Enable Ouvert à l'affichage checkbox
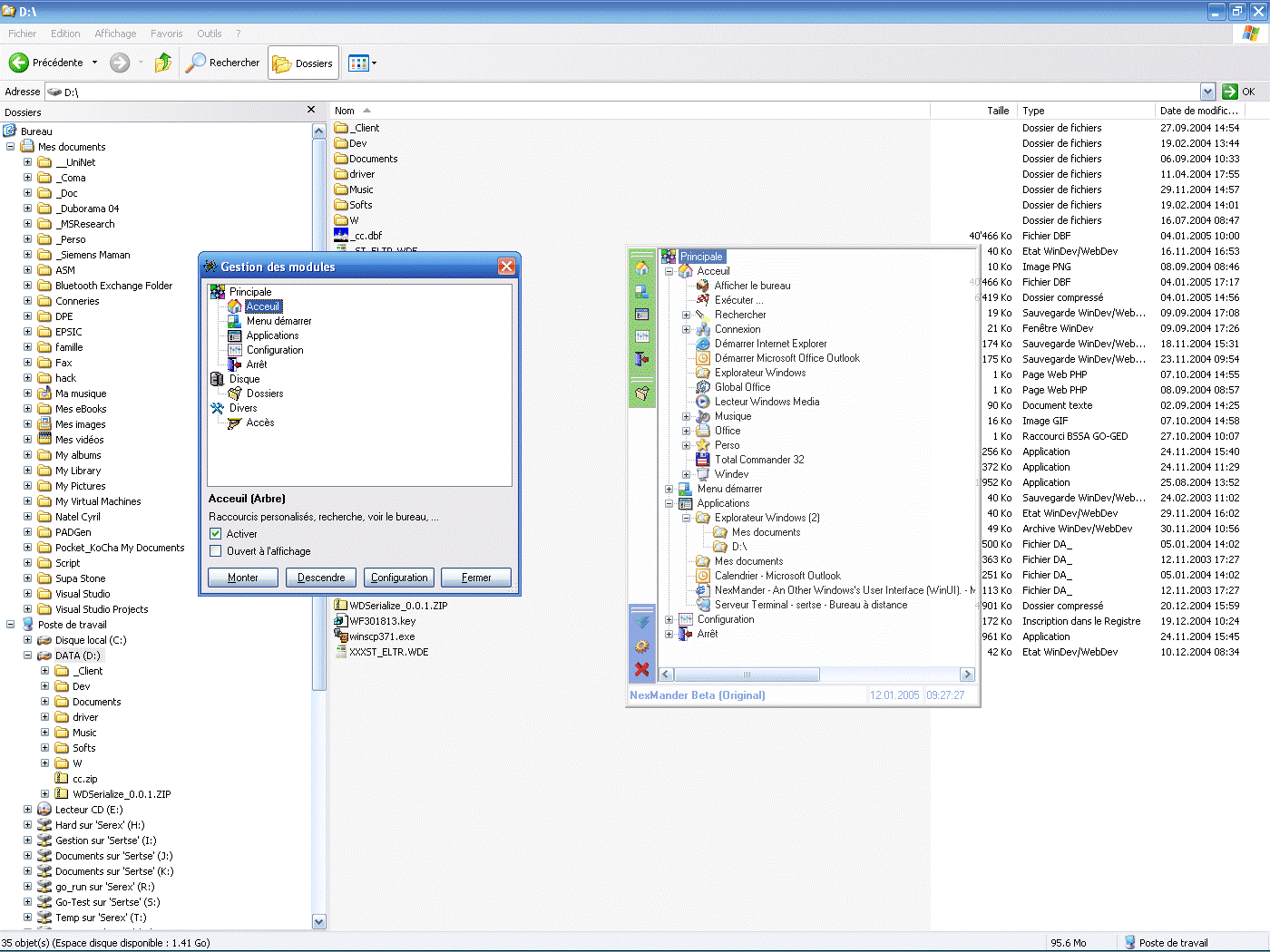1270x952 pixels. (216, 551)
